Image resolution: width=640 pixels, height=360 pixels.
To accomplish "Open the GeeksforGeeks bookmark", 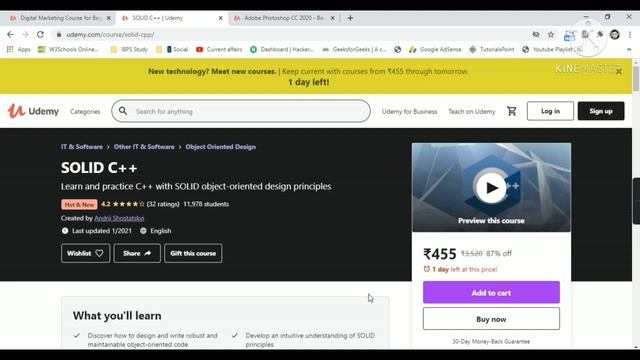I will [354, 49].
